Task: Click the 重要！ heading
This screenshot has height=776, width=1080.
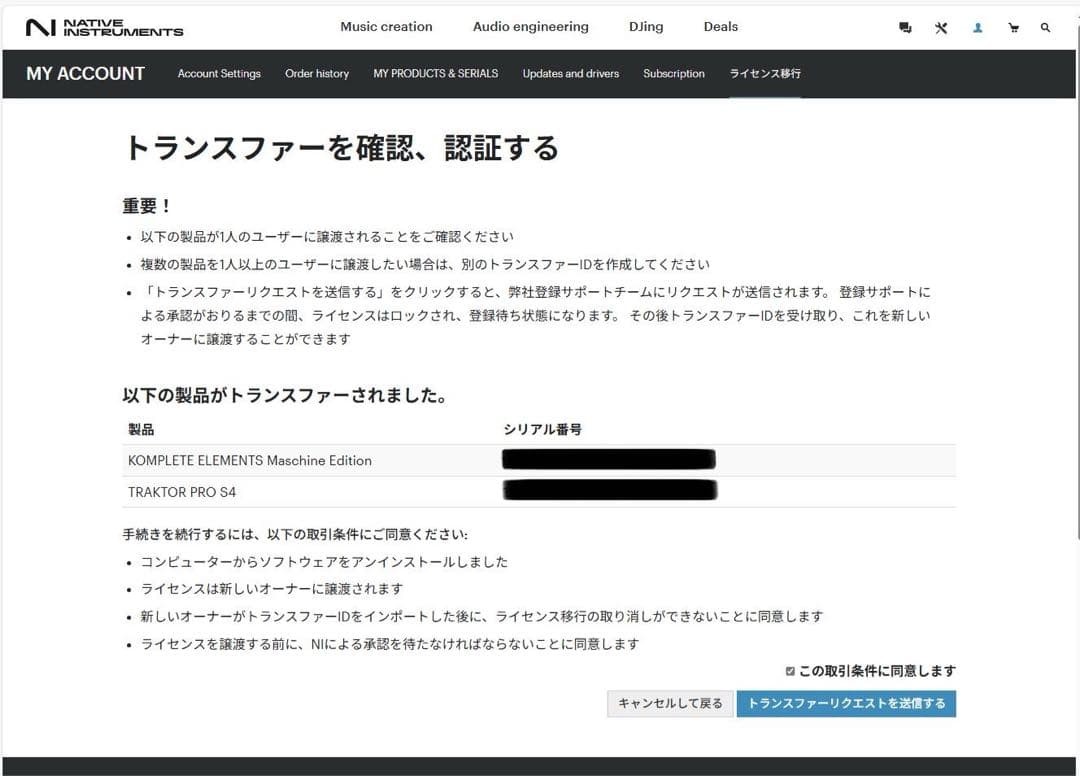Action: pos(147,205)
